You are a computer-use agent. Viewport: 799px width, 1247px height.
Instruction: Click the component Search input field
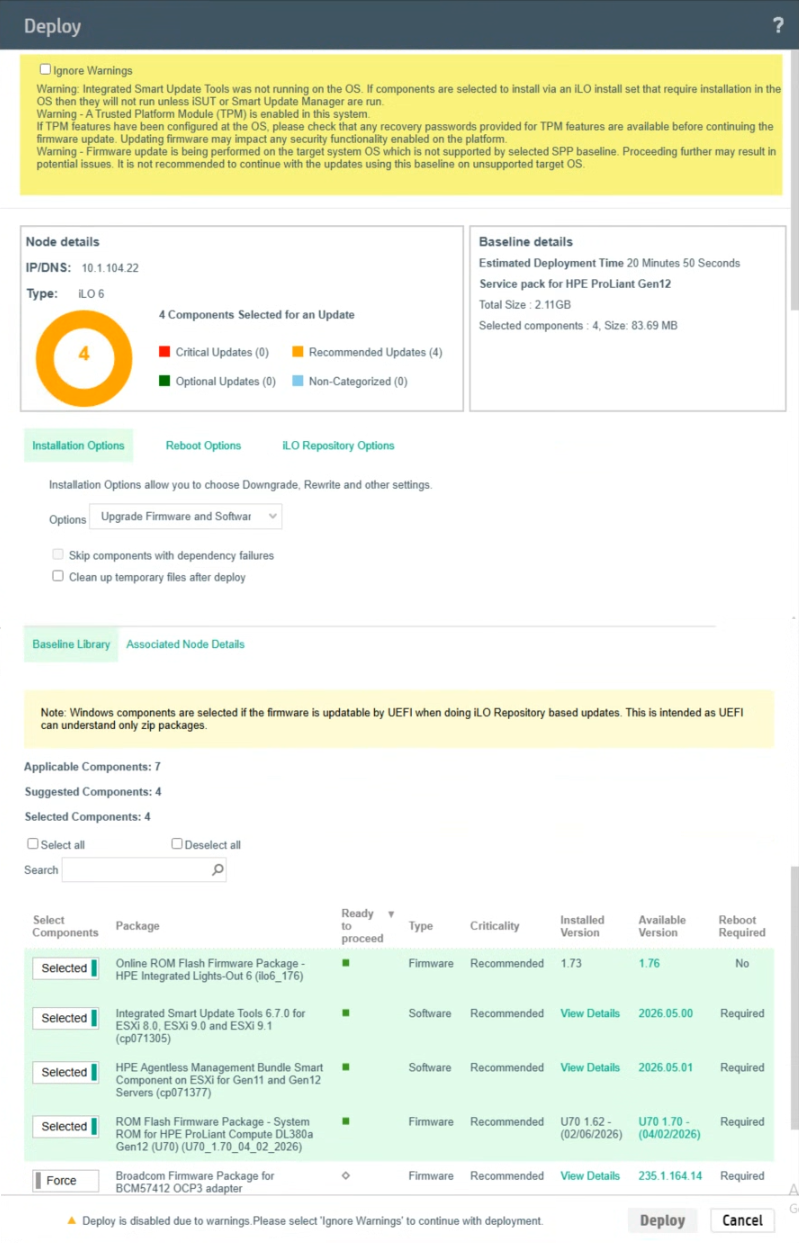(x=144, y=870)
